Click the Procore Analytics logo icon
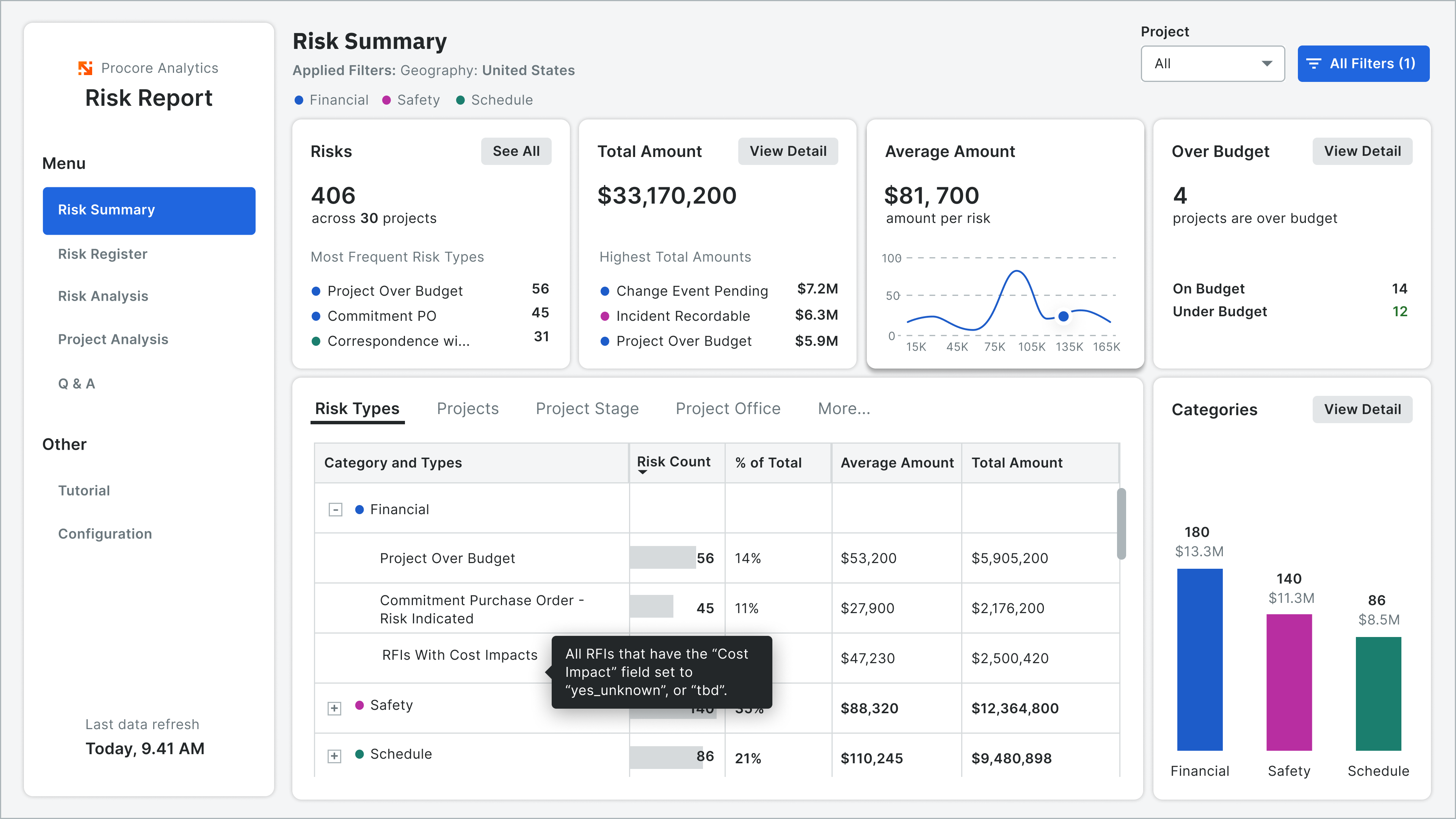 tap(85, 68)
